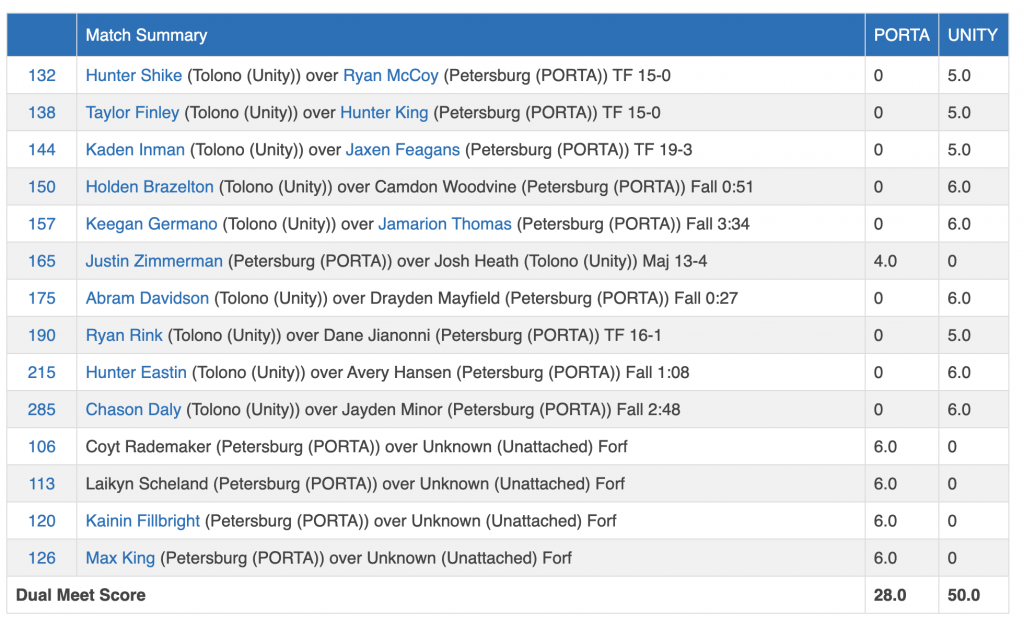1024x618 pixels.
Task: Open Holden Brazelton profile link
Action: tap(149, 186)
